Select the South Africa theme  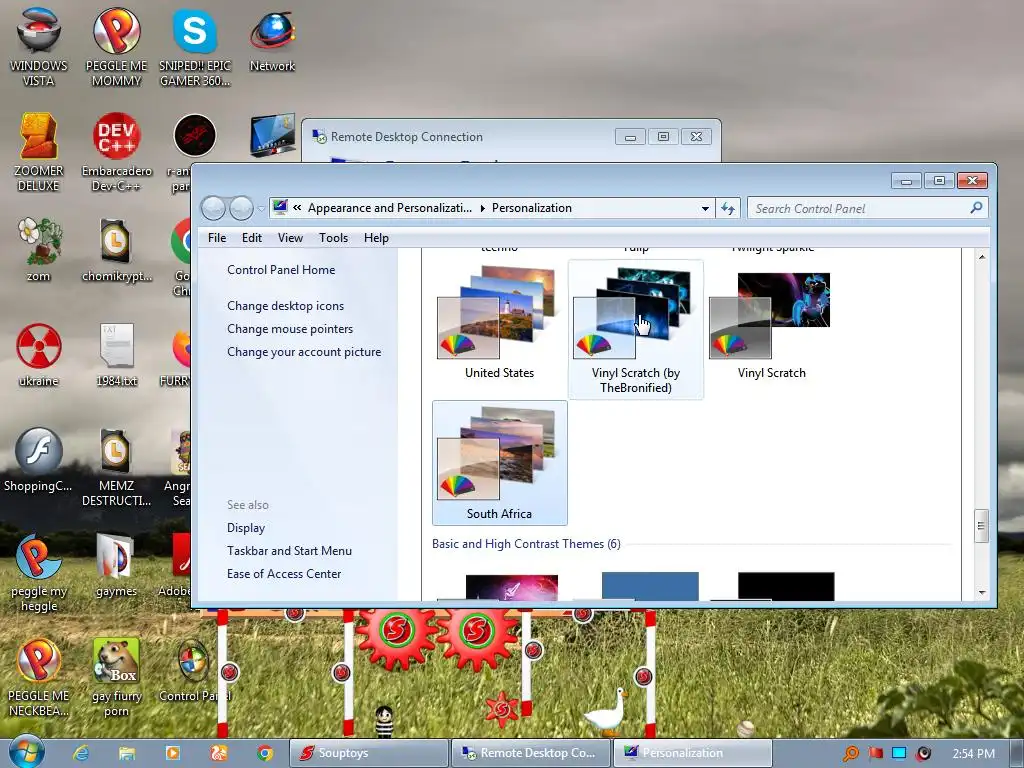(x=500, y=463)
